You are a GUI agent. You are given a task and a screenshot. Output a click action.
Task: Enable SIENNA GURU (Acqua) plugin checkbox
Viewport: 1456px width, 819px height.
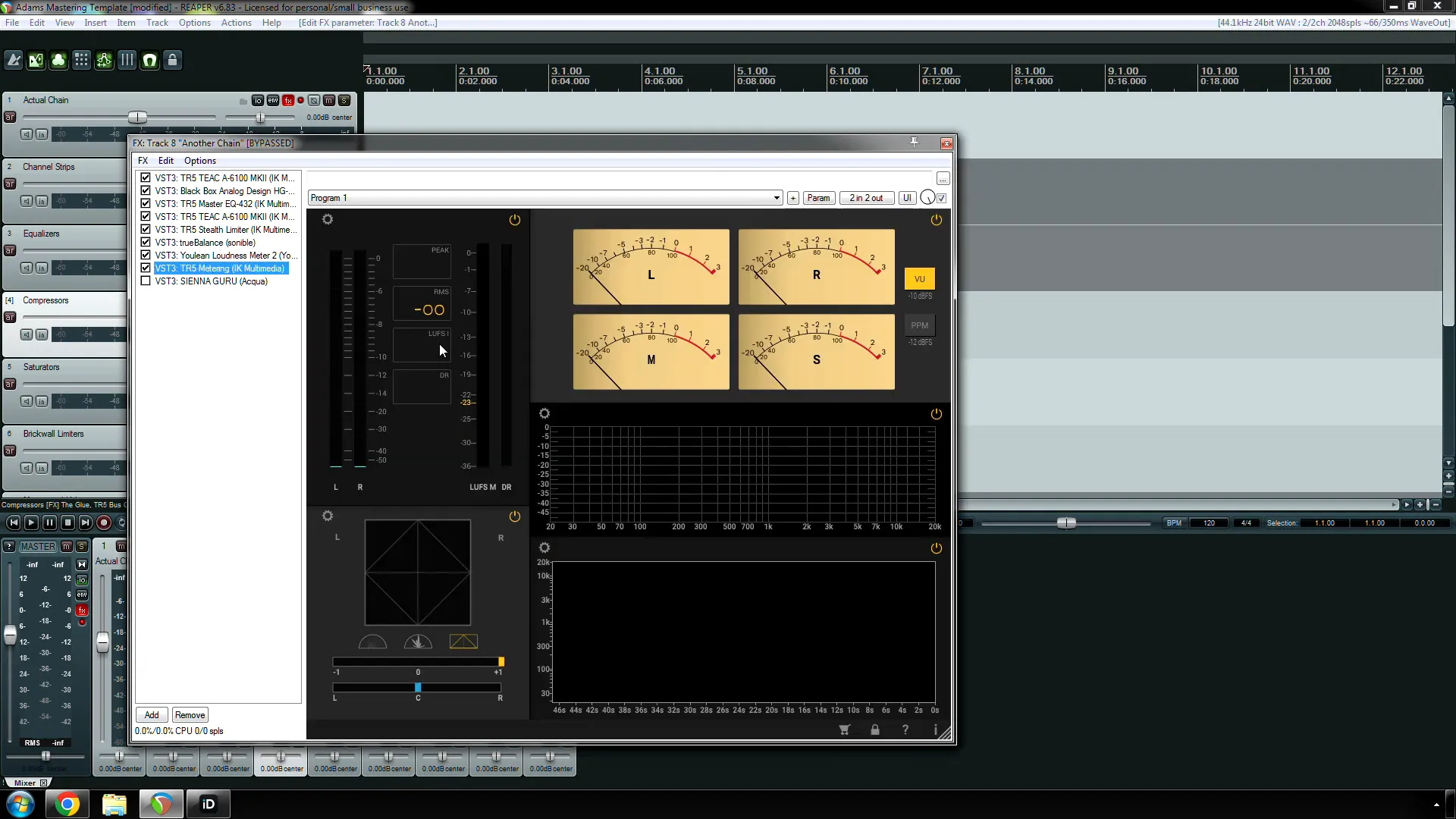click(146, 281)
